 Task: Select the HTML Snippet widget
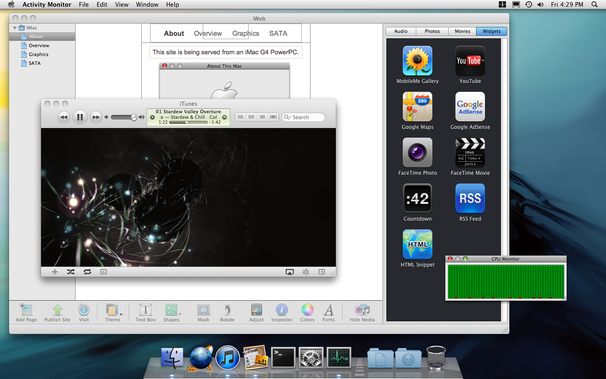(417, 248)
